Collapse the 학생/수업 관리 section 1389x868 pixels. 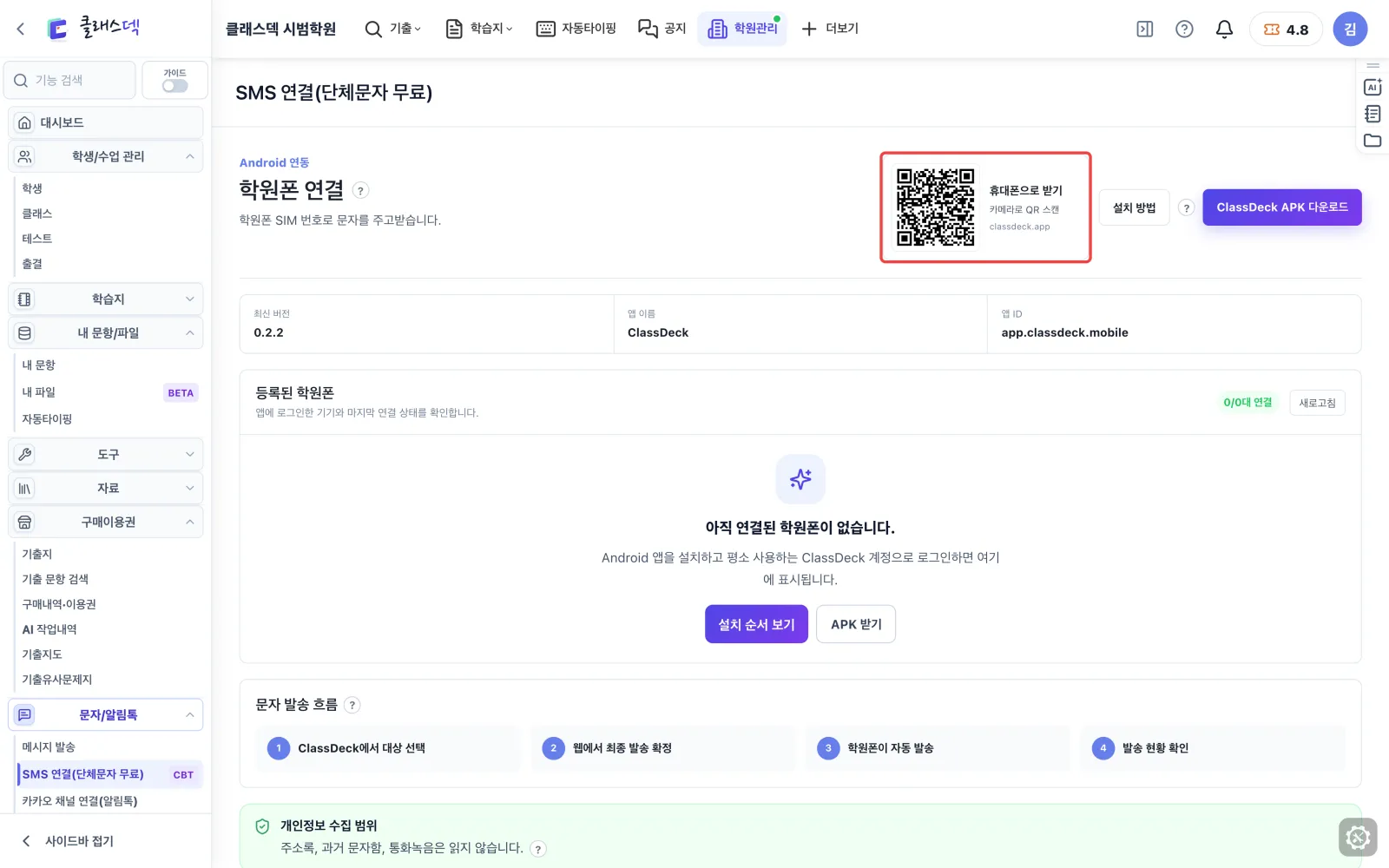click(106, 156)
